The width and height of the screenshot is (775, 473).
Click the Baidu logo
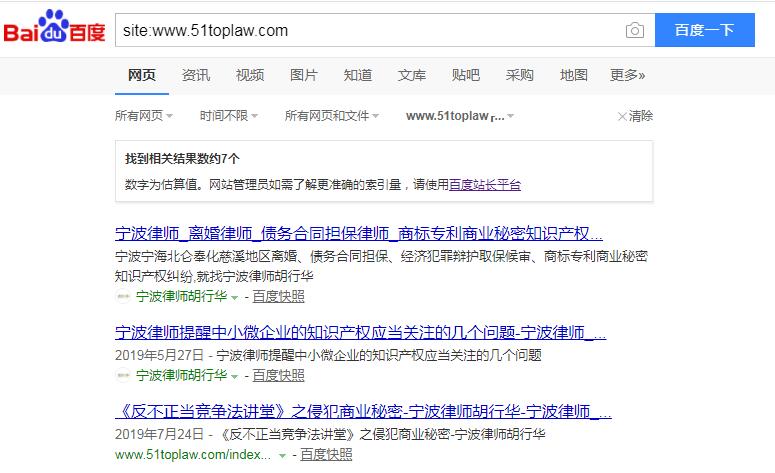coord(54,27)
